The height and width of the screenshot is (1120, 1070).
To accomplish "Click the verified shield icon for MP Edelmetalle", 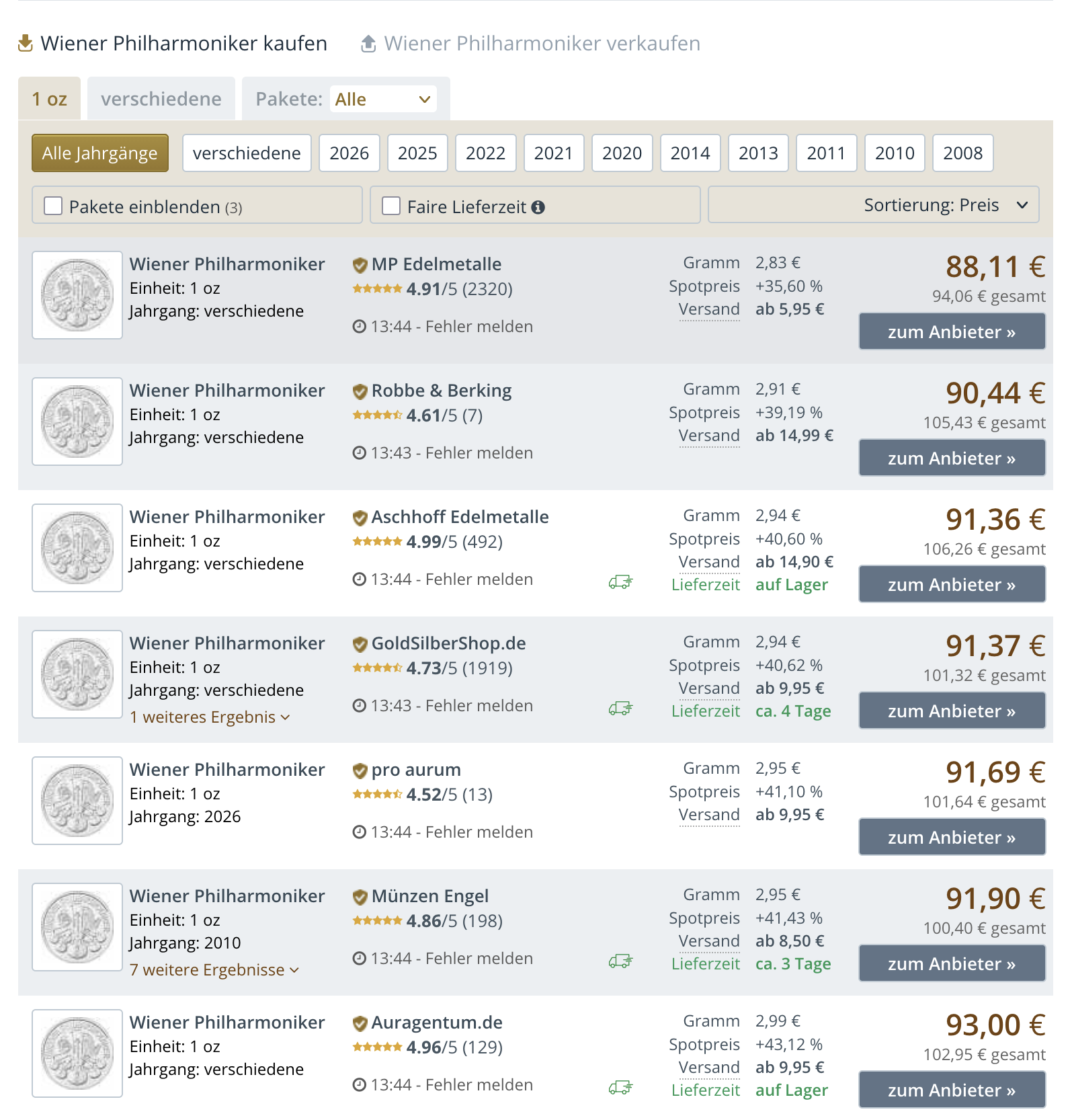I will pyautogui.click(x=360, y=265).
